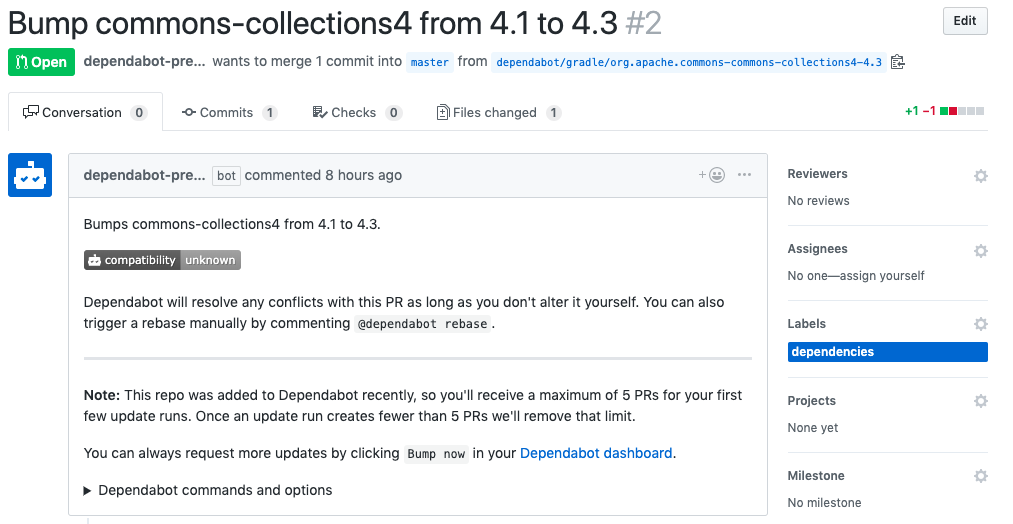Copy the branch name with the clipboard icon
Screen dimensions: 1013x524
coord(897,62)
